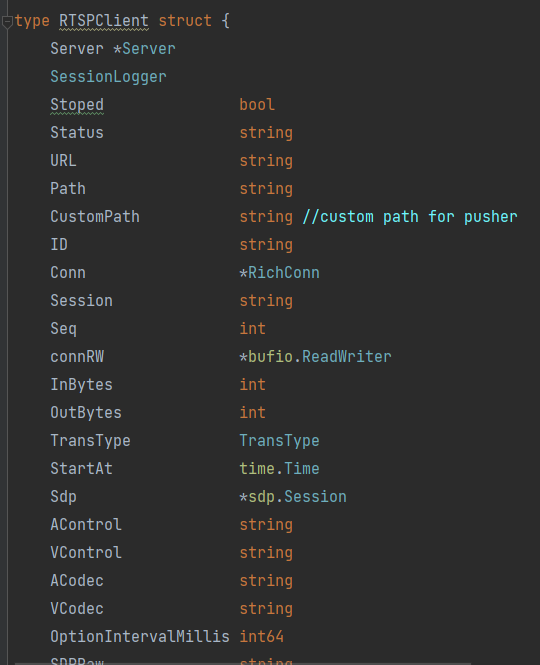Click the InBytes field name

pos(81,385)
